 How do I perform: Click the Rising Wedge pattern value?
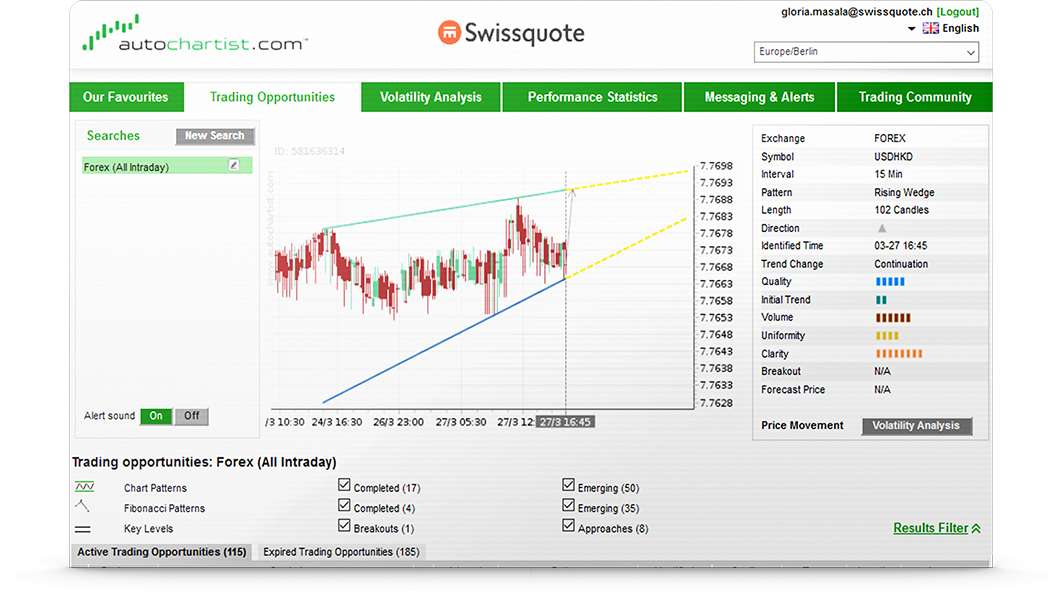tap(904, 192)
